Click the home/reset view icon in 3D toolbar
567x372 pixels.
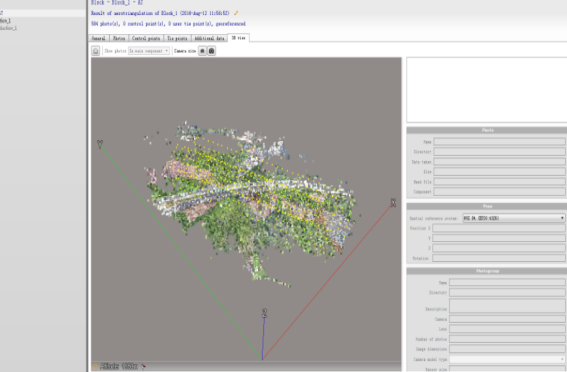coord(95,51)
